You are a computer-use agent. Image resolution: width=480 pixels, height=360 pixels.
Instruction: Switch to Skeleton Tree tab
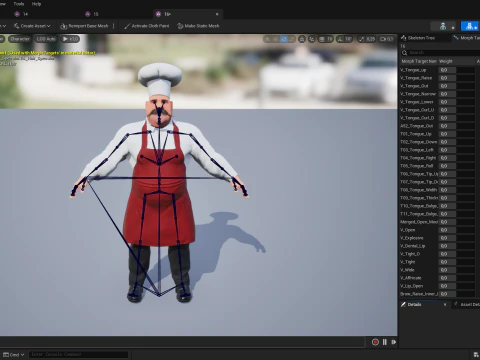click(421, 38)
